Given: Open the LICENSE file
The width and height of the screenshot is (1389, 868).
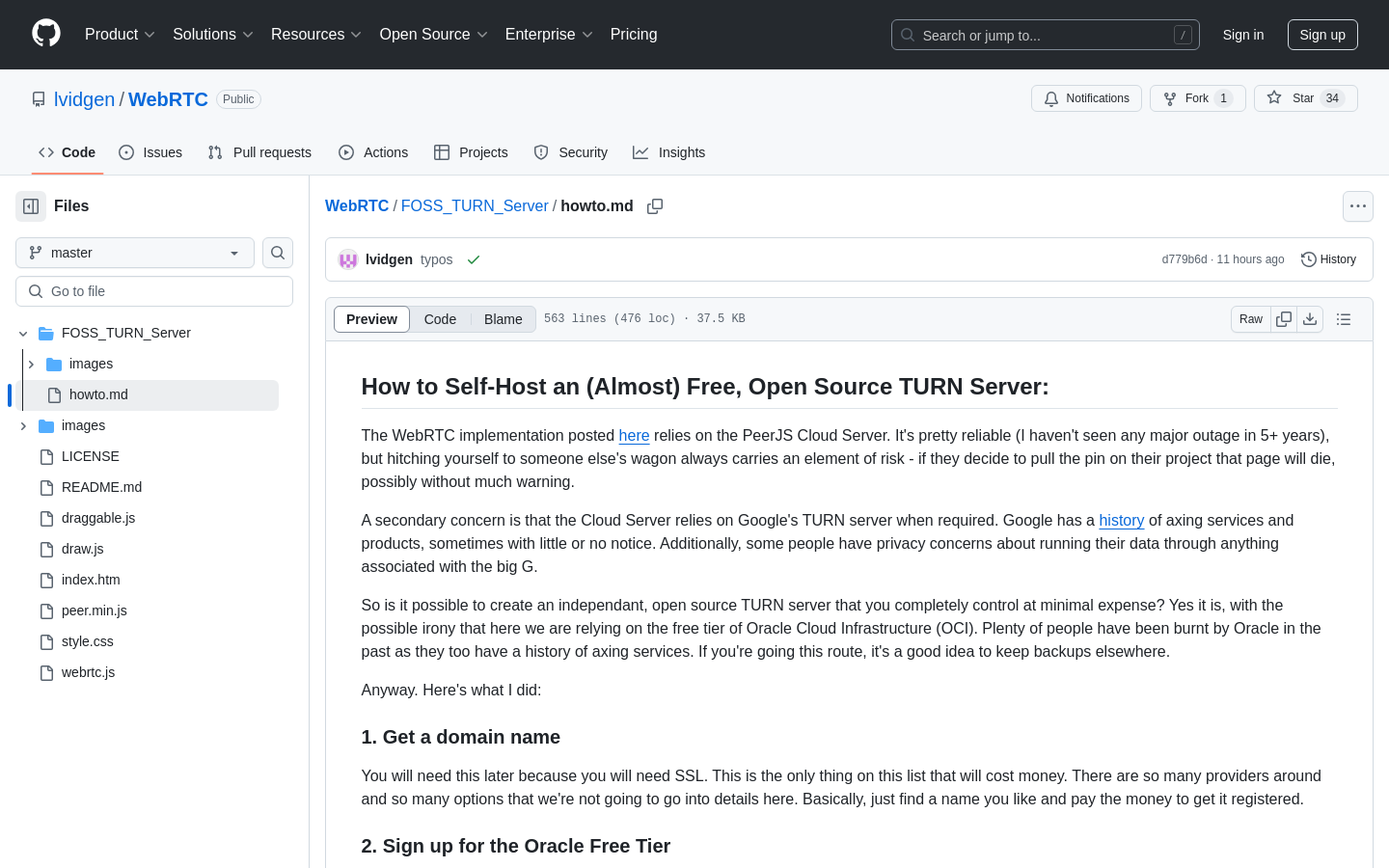Looking at the screenshot, I should point(91,456).
